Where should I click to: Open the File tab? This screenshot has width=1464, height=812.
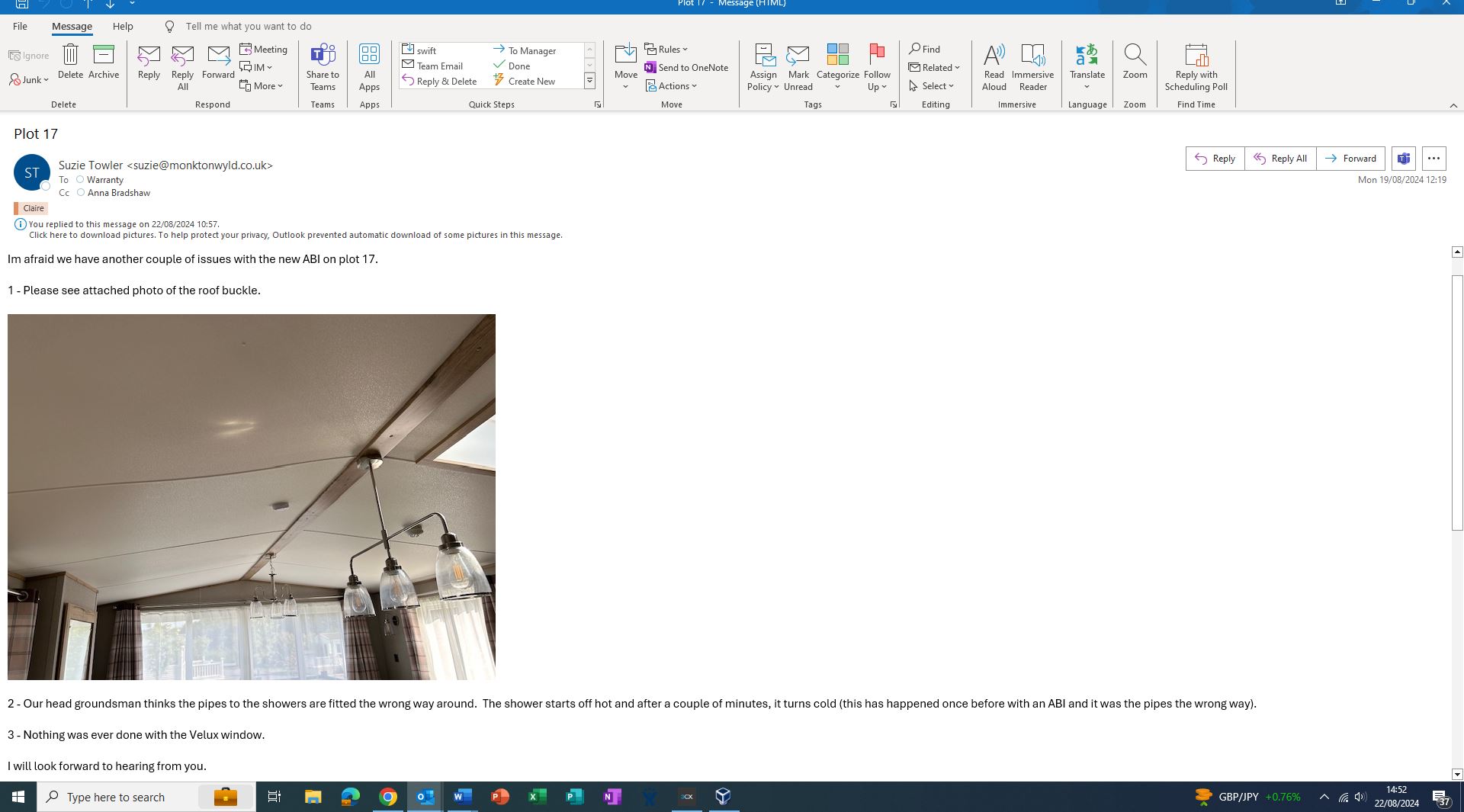[20, 26]
